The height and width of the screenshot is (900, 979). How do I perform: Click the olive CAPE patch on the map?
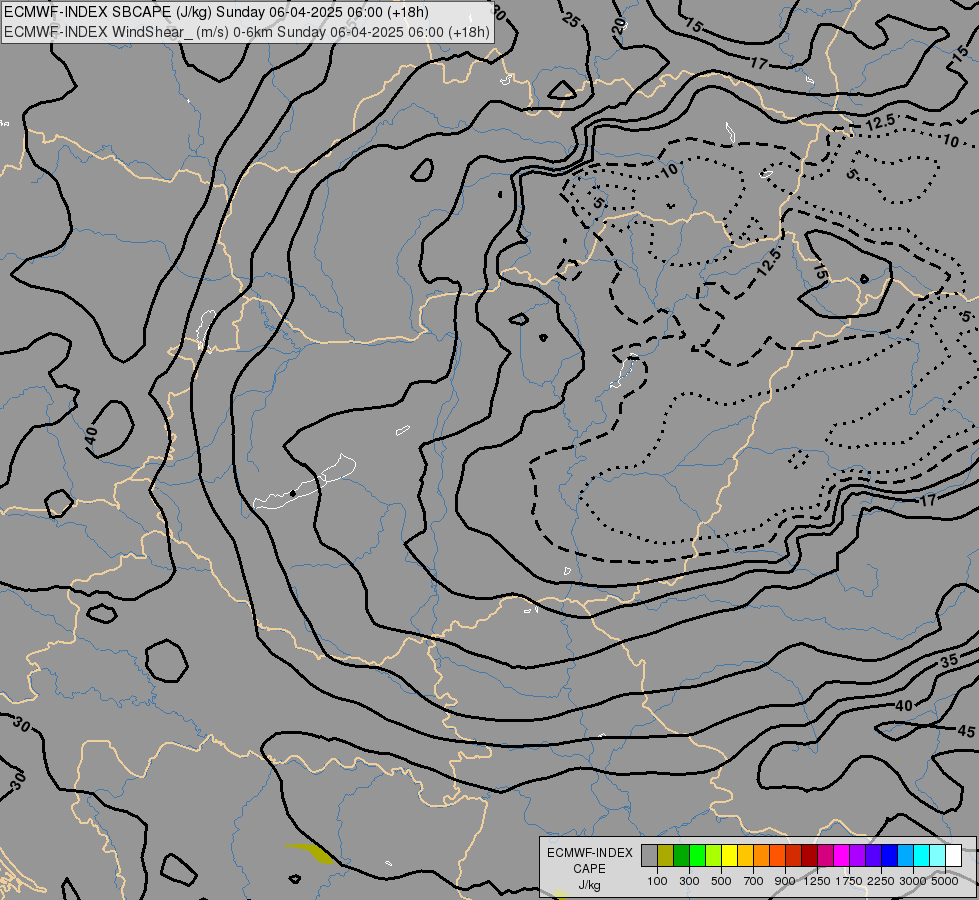coord(312,853)
